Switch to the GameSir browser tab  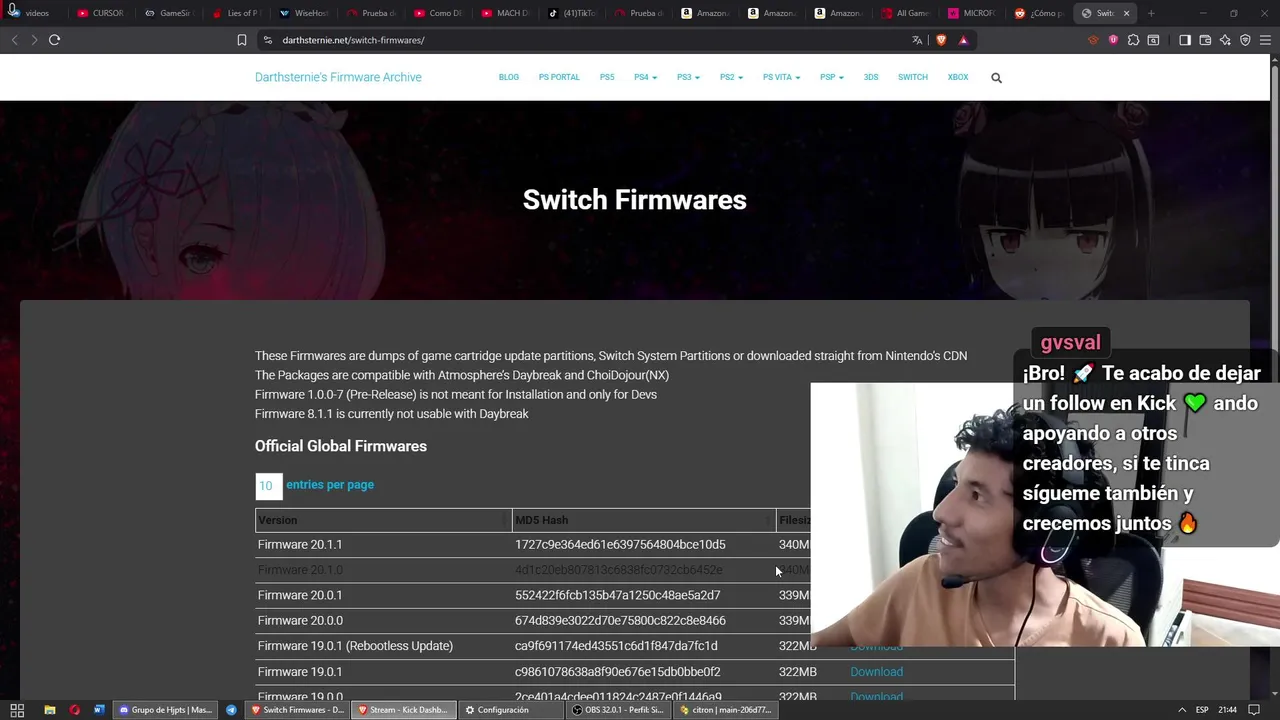tap(168, 13)
